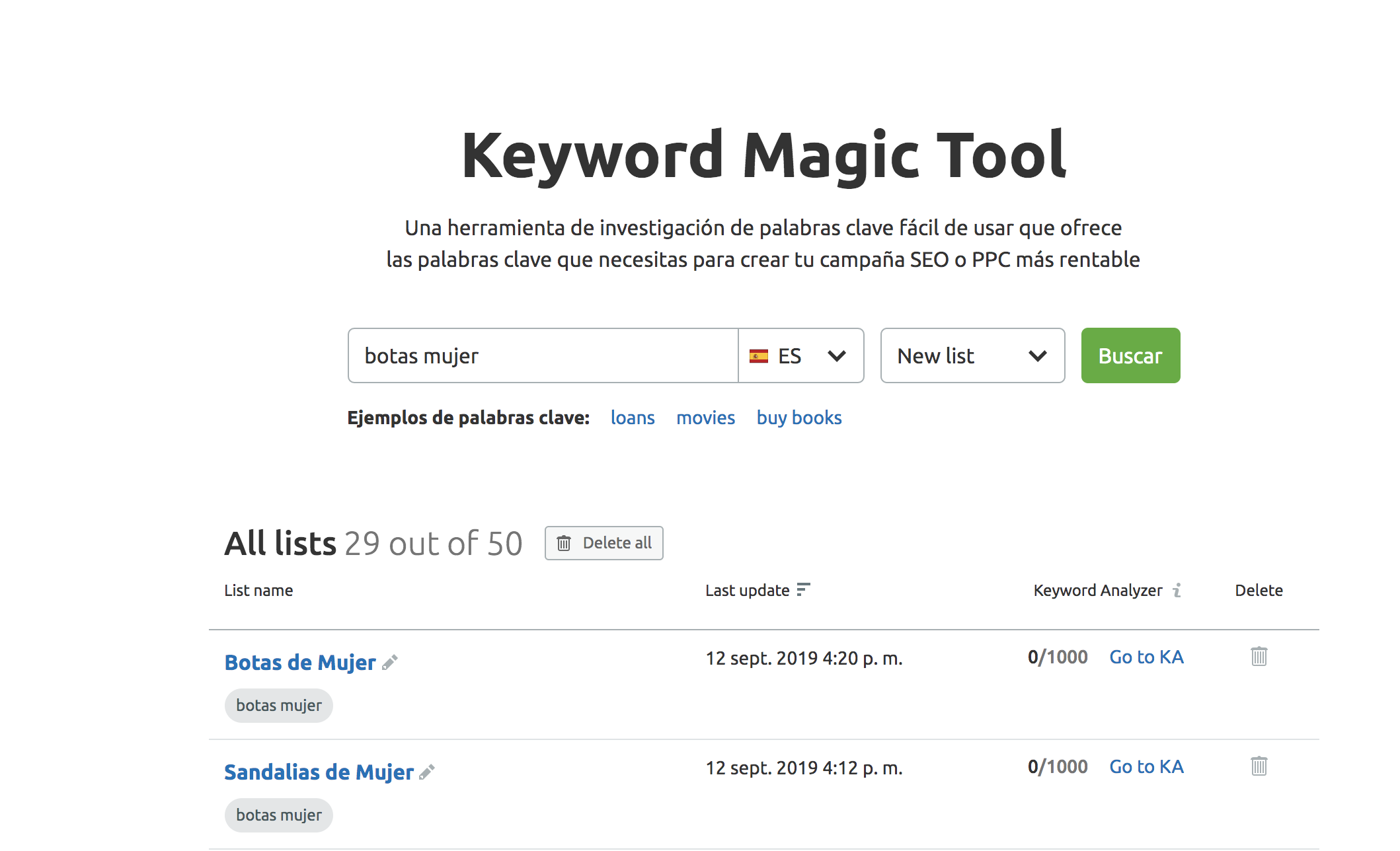The width and height of the screenshot is (1400, 851).
Task: Expand the language selector ES dropdown
Action: coord(800,355)
